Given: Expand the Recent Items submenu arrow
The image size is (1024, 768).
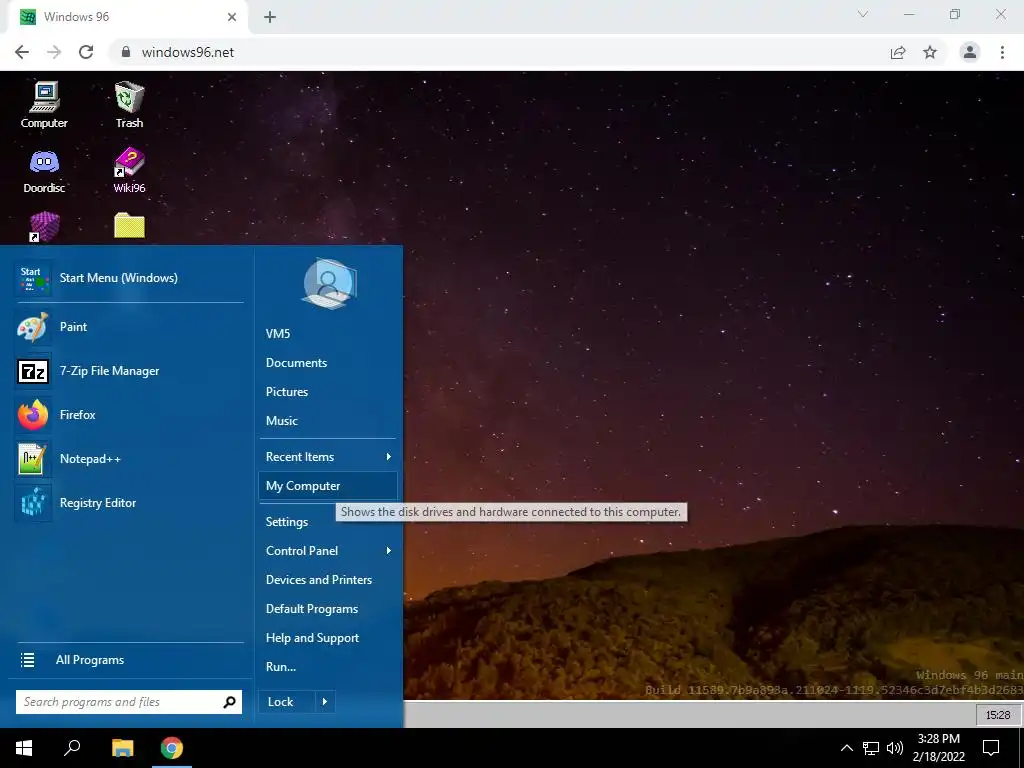Looking at the screenshot, I should (388, 456).
